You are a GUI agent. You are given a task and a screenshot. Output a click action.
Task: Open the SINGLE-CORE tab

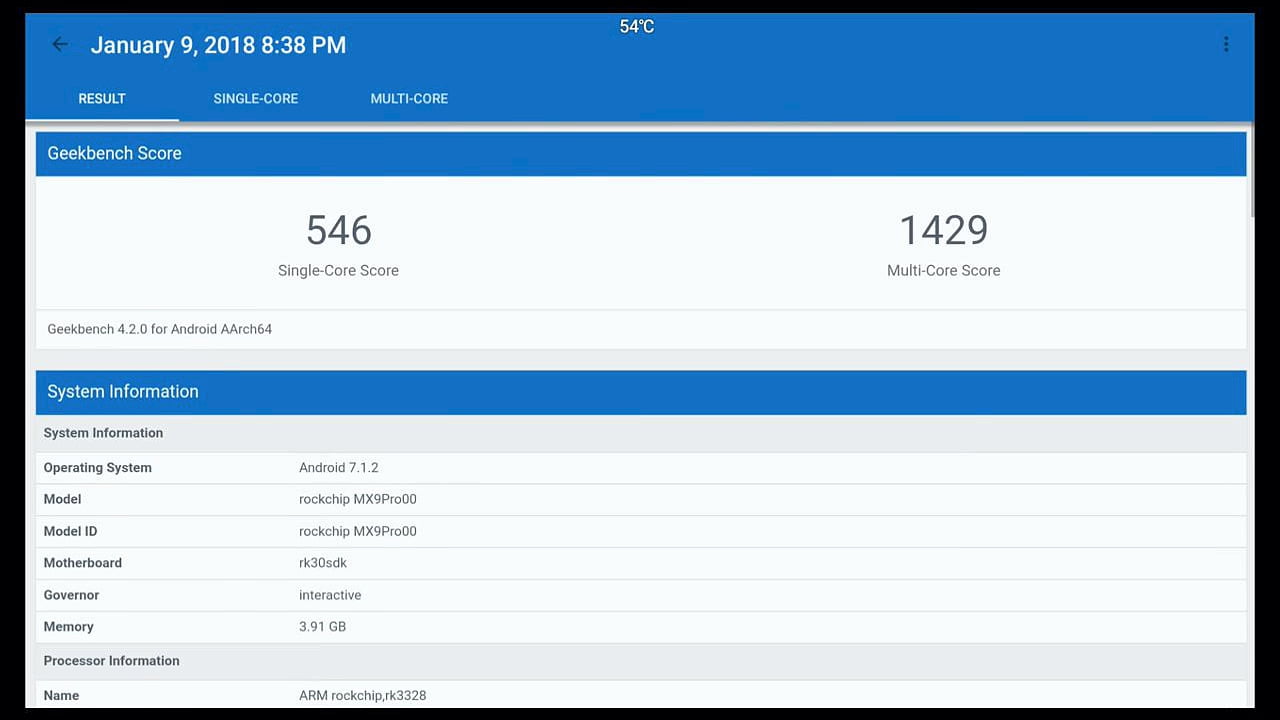coord(256,99)
